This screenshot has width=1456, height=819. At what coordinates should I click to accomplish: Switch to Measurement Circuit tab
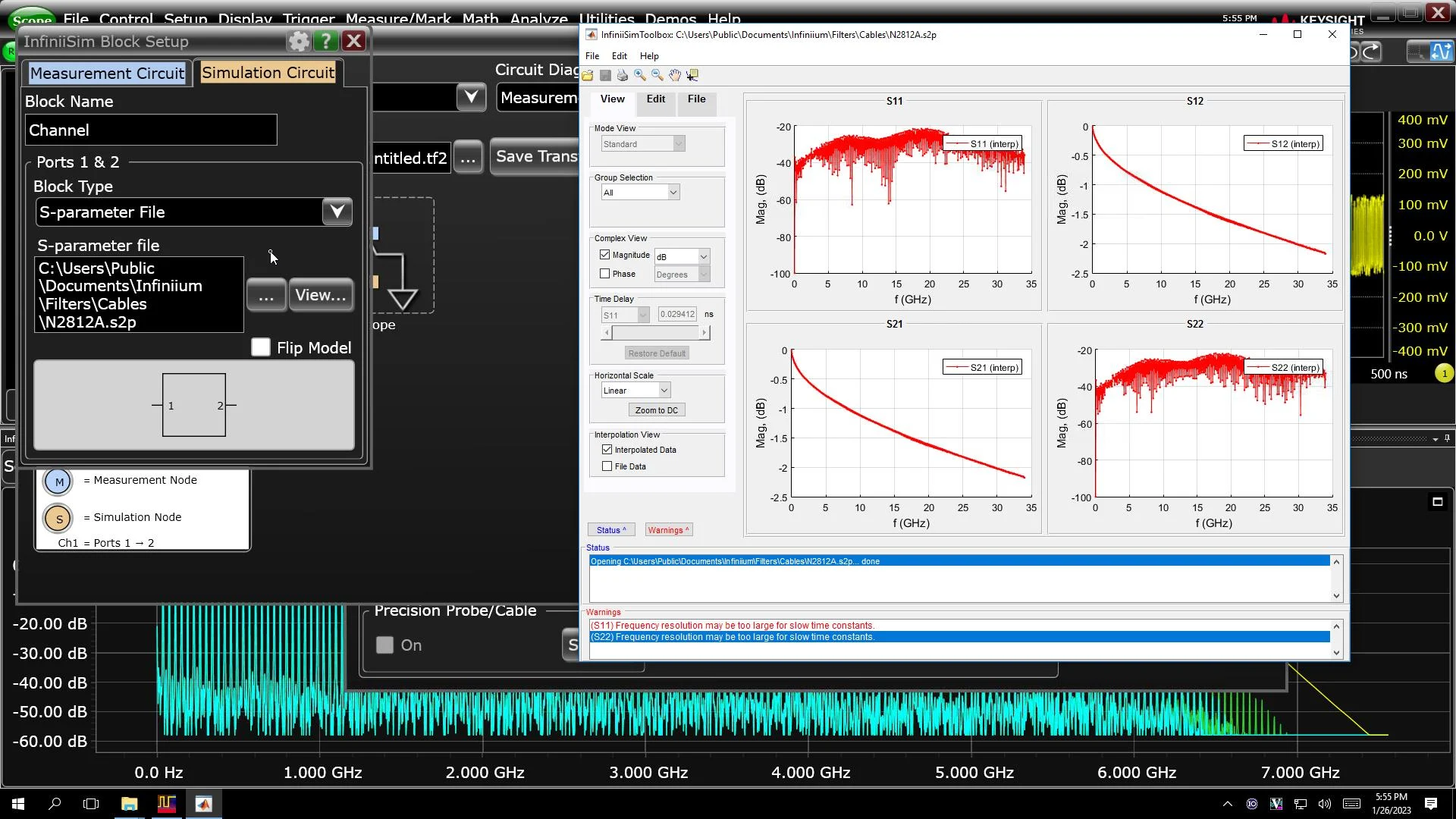click(107, 73)
